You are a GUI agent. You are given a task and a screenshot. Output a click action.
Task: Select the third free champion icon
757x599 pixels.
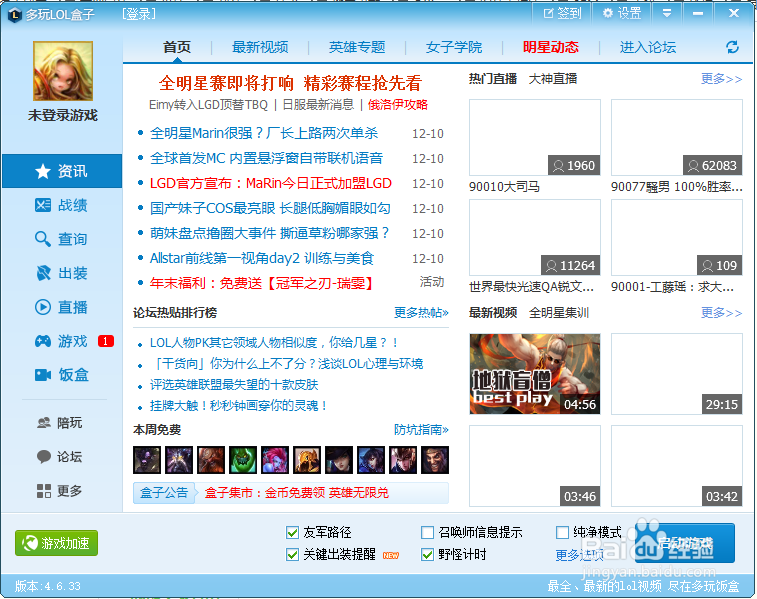click(211, 460)
